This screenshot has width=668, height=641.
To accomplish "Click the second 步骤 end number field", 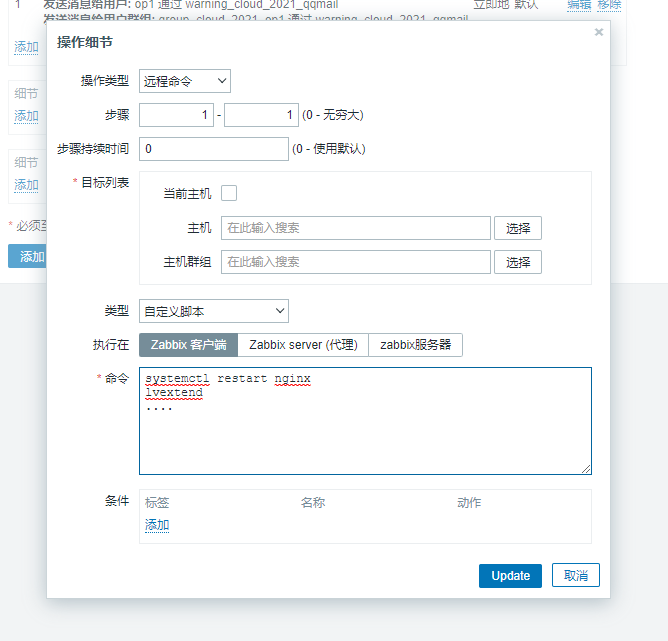I will tap(261, 115).
